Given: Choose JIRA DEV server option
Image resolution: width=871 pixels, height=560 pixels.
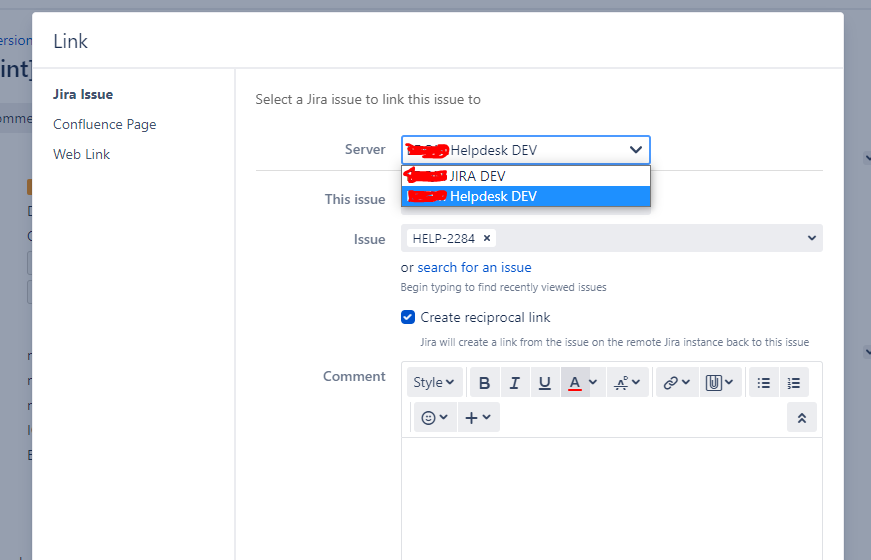Looking at the screenshot, I should [525, 176].
